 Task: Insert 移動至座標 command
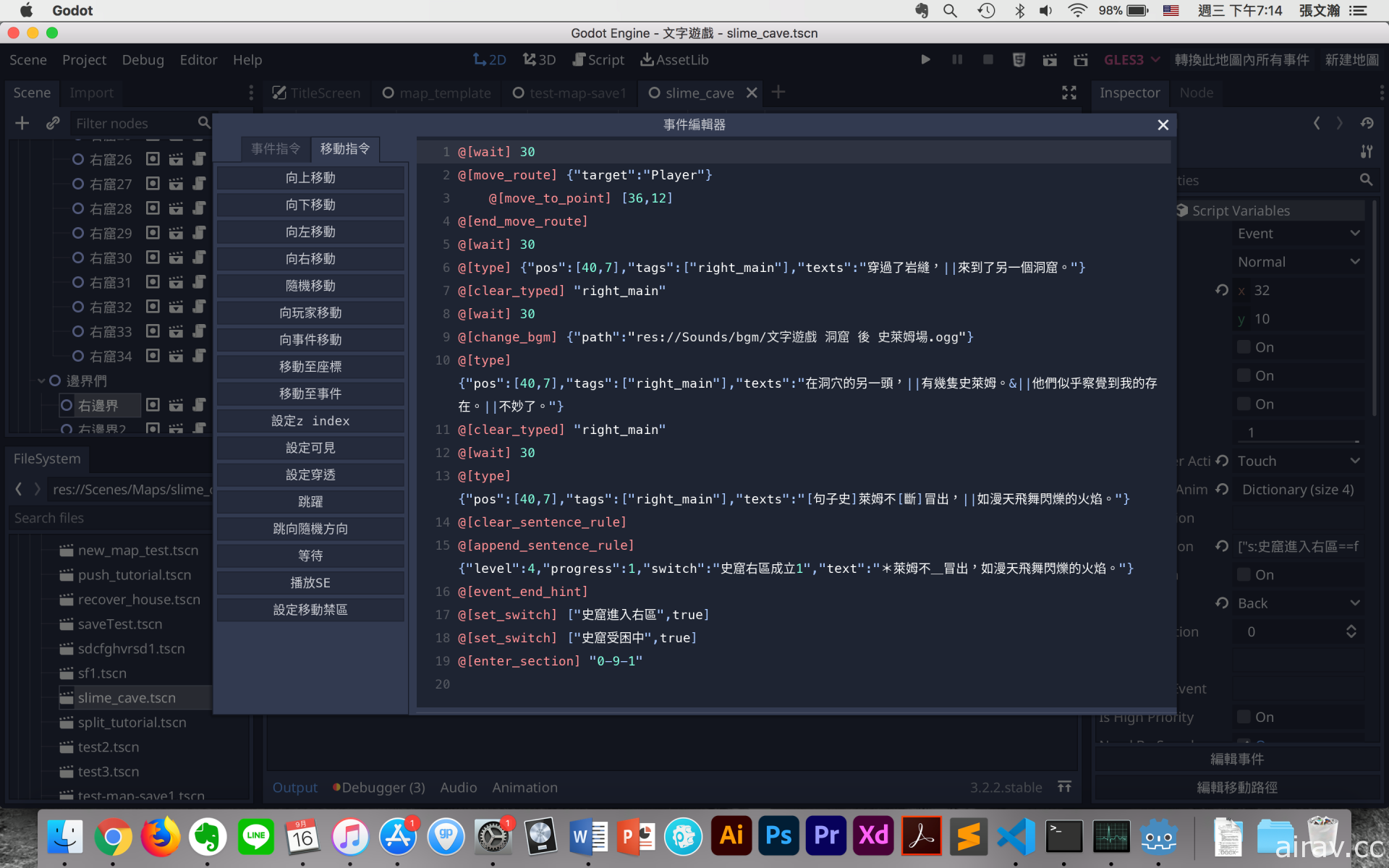[x=310, y=367]
